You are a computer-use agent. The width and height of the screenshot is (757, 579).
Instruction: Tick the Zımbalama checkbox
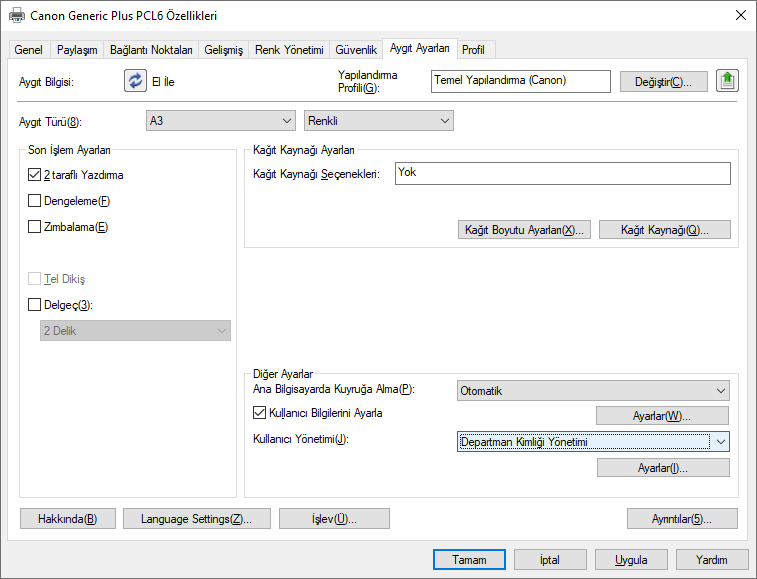(34, 226)
